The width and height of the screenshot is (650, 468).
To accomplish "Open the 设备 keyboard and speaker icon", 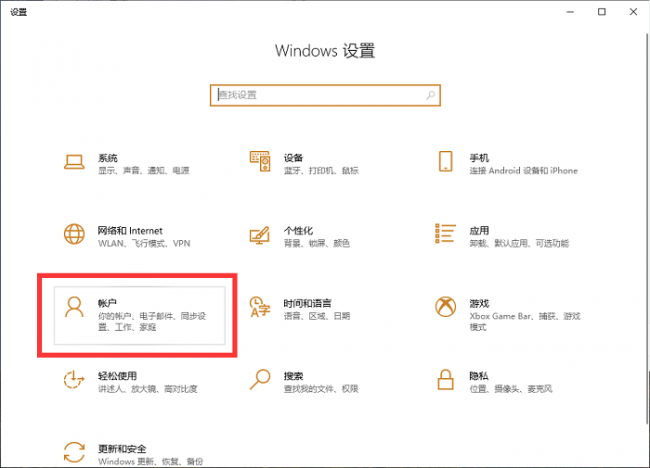I will (x=260, y=161).
